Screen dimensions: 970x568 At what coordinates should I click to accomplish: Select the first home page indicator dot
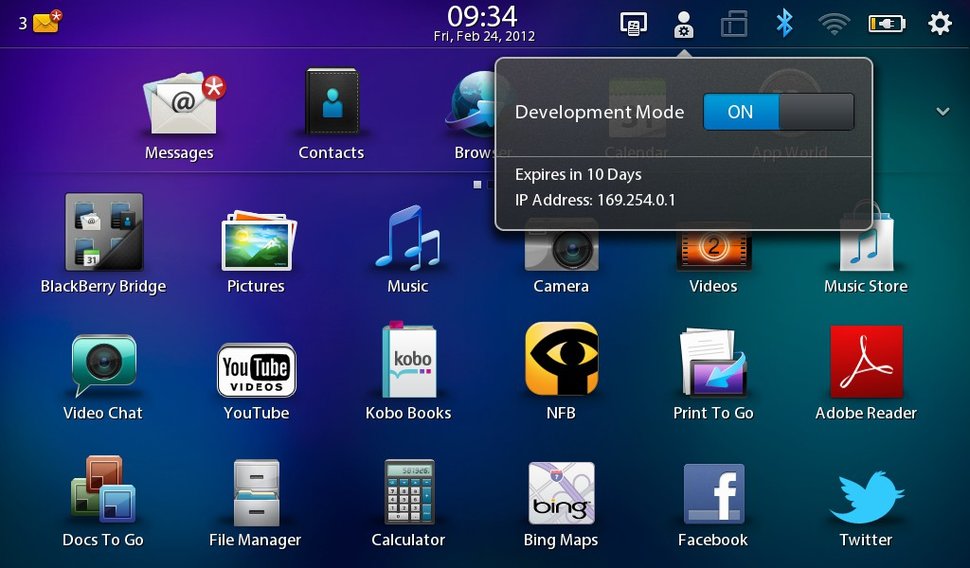478,184
